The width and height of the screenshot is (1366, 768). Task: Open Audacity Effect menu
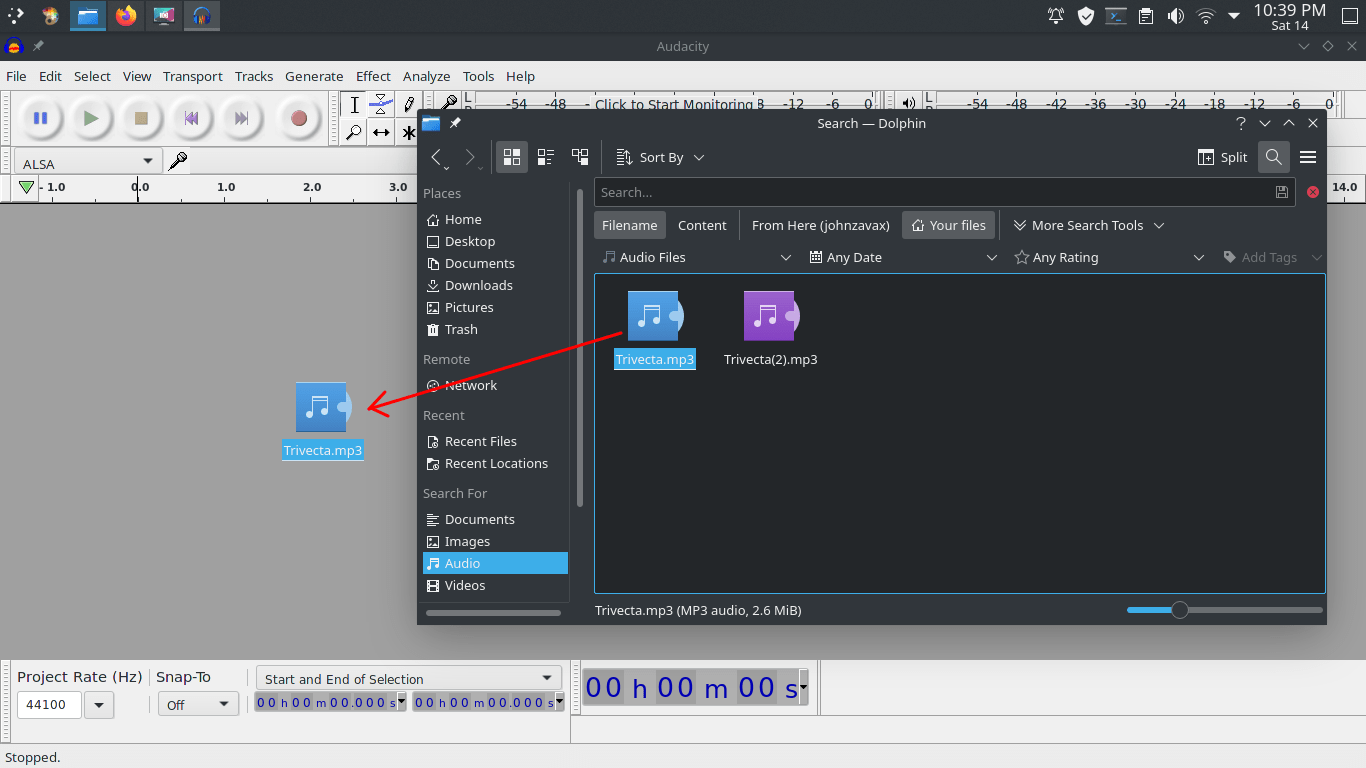point(373,76)
